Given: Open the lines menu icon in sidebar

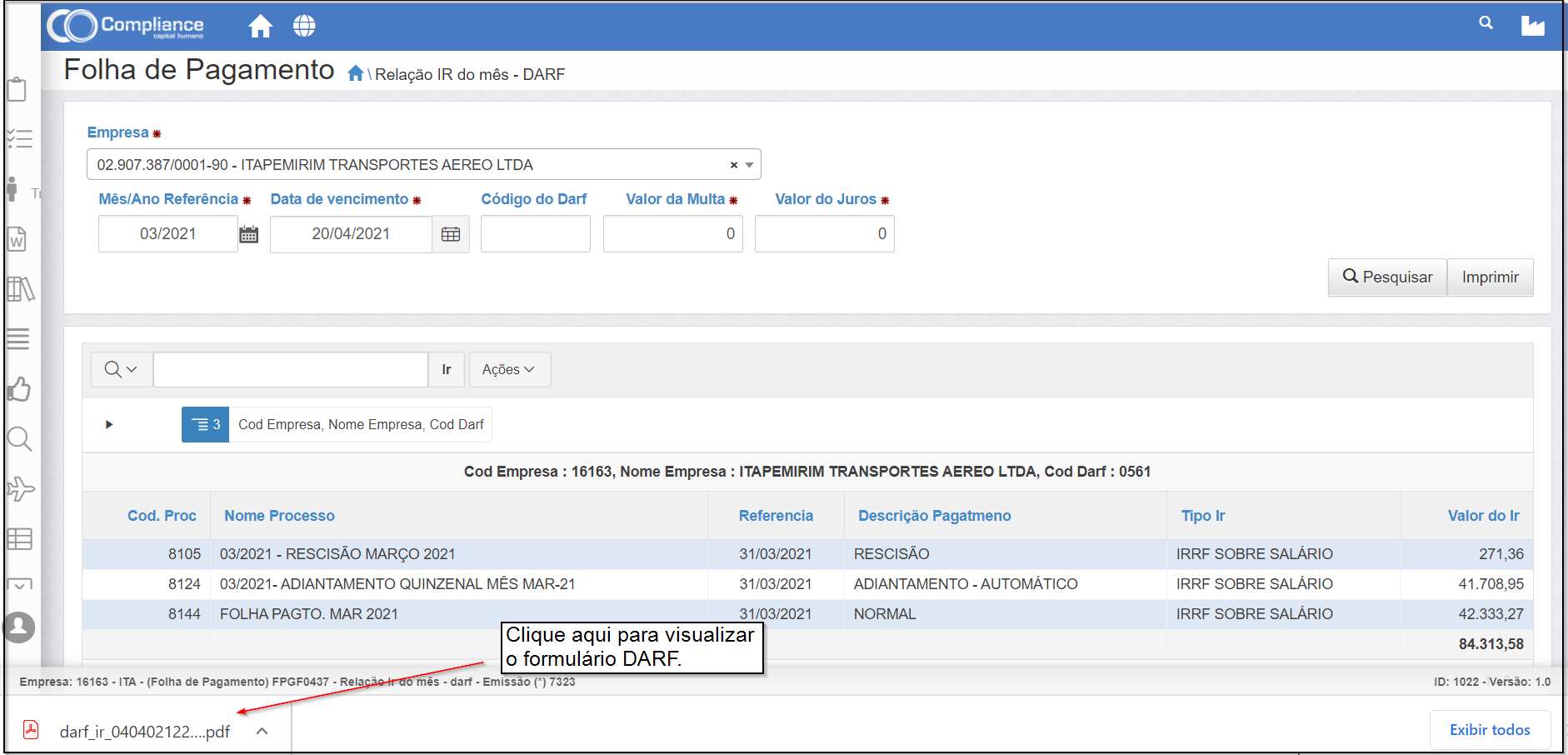Looking at the screenshot, I should coord(18,339).
